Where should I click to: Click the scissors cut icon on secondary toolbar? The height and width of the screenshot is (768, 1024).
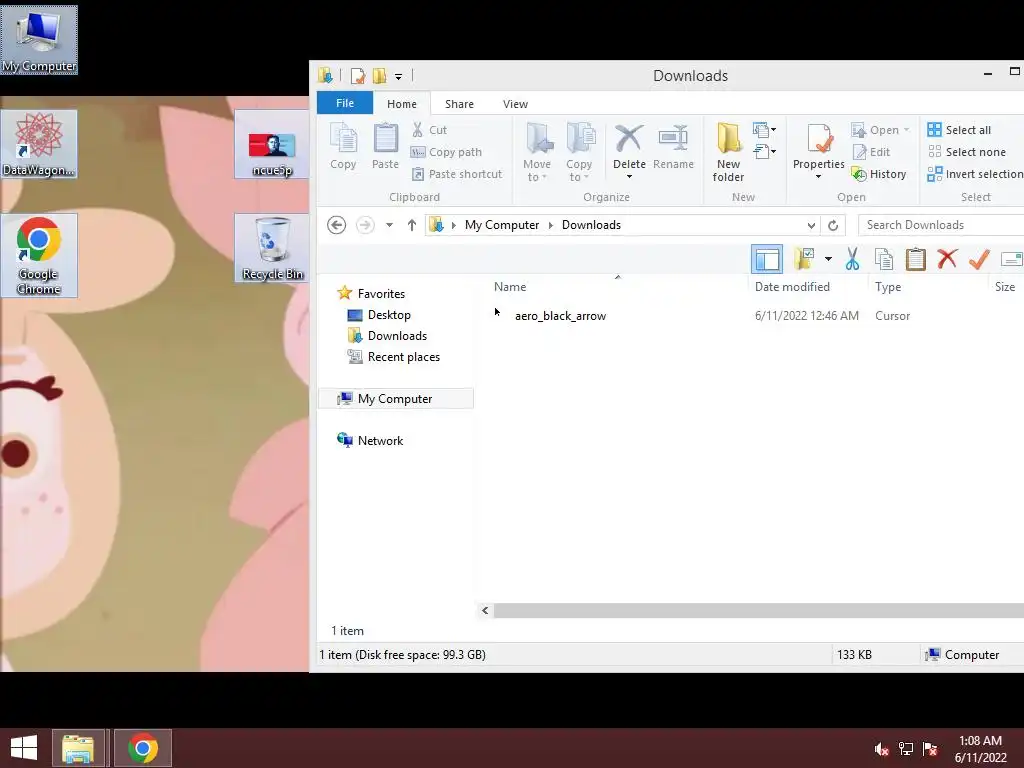click(x=852, y=259)
